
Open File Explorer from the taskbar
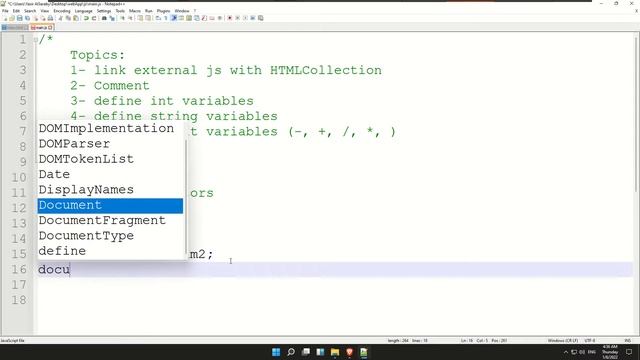(335, 352)
